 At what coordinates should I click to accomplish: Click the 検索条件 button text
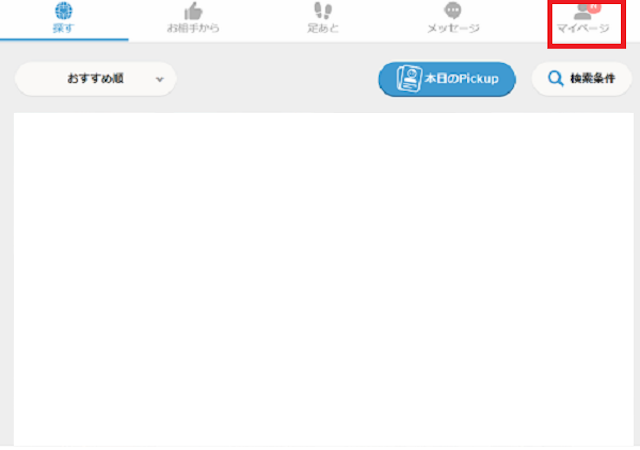click(592, 78)
